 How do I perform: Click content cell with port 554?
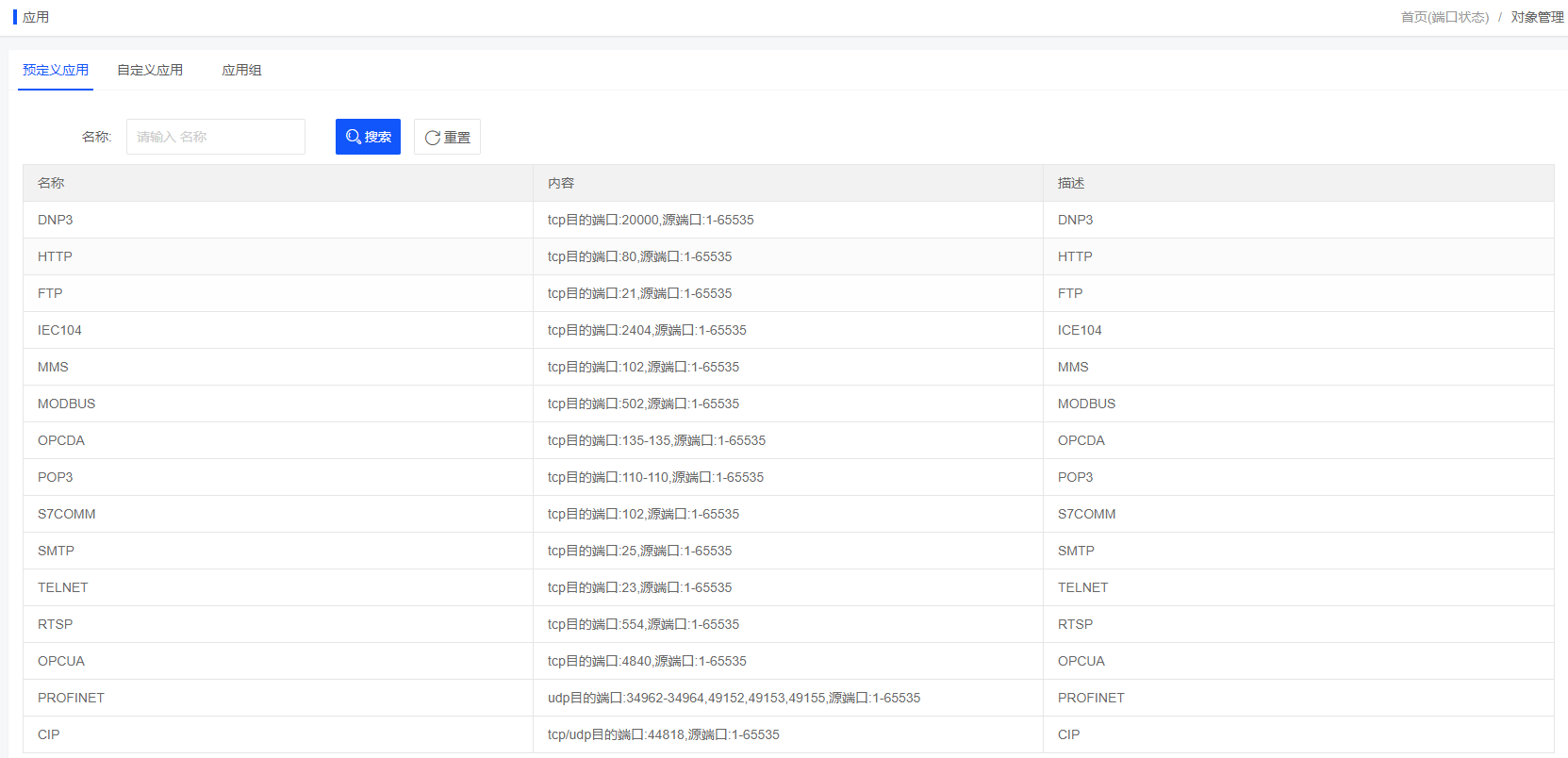[788, 624]
